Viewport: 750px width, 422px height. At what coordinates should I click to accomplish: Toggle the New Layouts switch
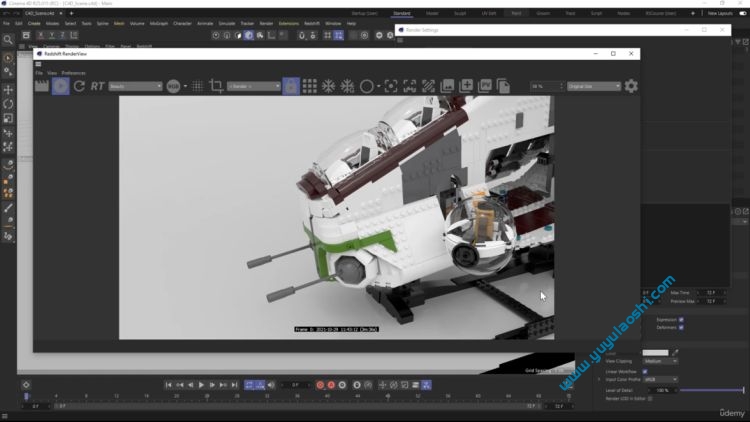click(743, 13)
